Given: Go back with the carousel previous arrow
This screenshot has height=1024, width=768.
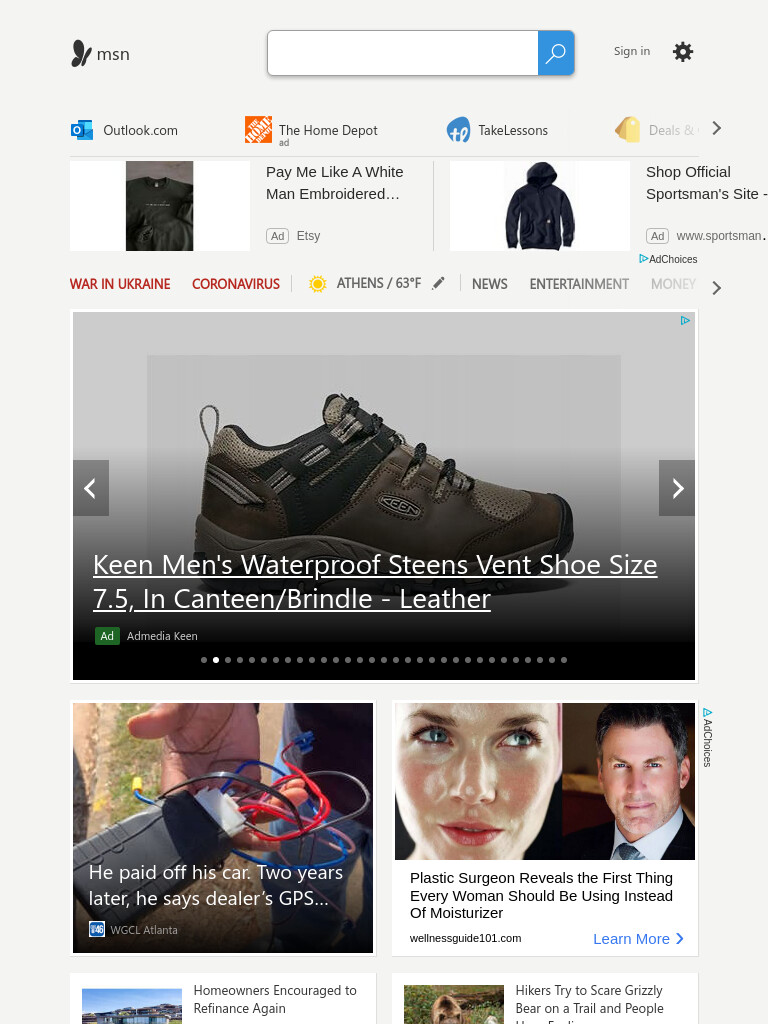Looking at the screenshot, I should tap(91, 488).
